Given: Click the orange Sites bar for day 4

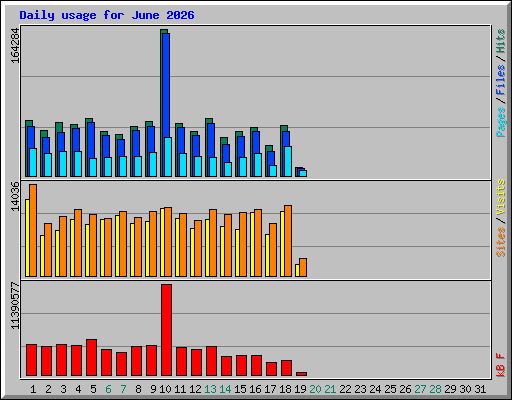Looking at the screenshot, I should pyautogui.click(x=78, y=243).
